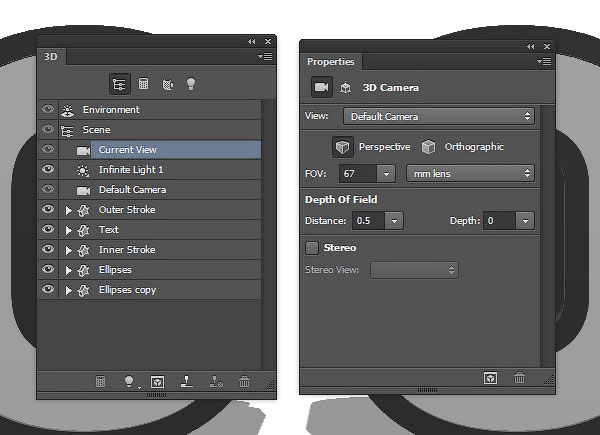
Task: Click the Ellipses copy mesh icon
Action: pyautogui.click(x=83, y=290)
